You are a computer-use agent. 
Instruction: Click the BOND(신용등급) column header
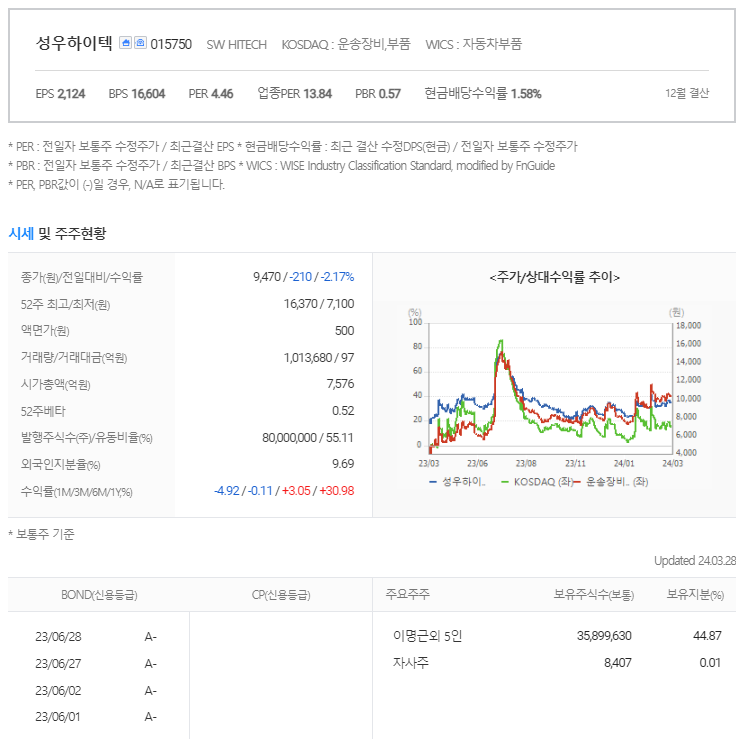[99, 595]
